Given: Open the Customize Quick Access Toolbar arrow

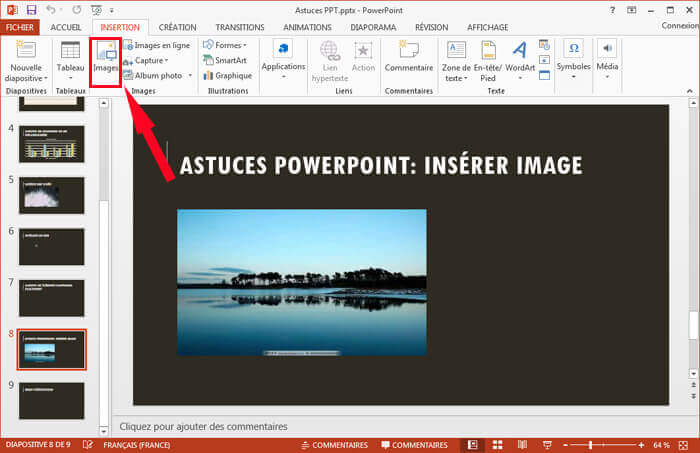Looking at the screenshot, I should (x=112, y=10).
